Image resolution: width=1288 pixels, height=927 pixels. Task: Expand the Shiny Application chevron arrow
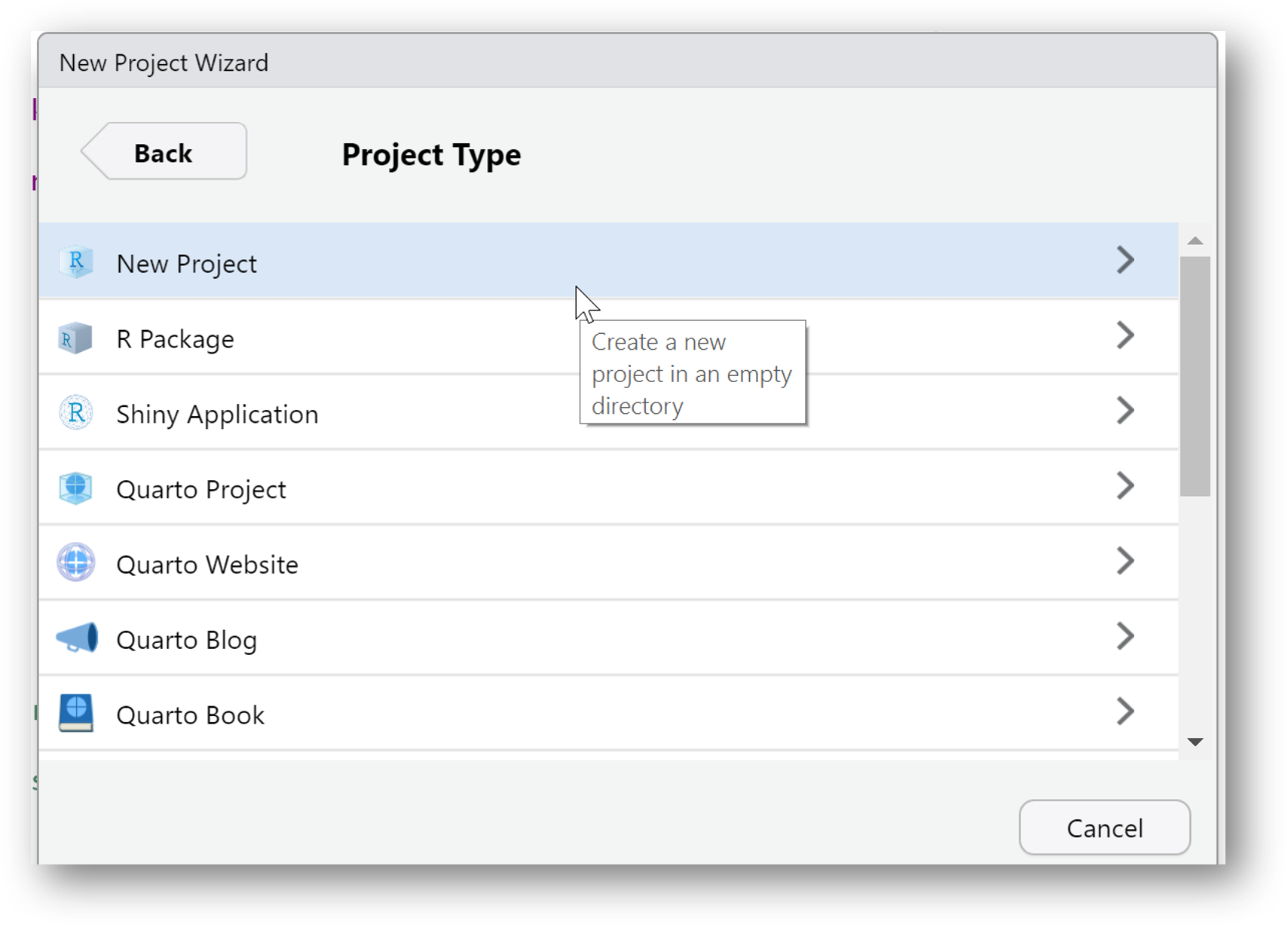(x=1124, y=411)
